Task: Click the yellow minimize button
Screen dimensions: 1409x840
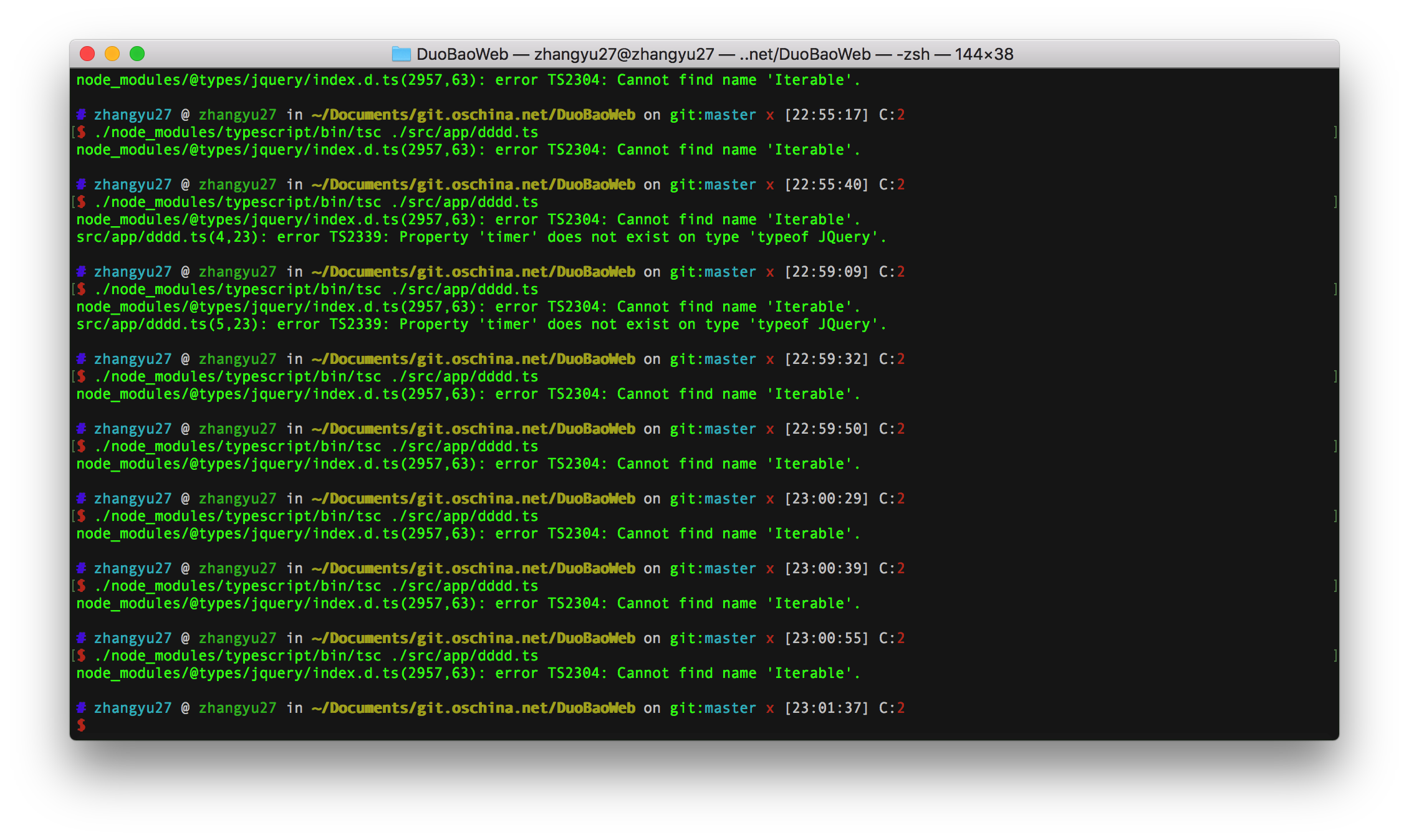Action: pyautogui.click(x=112, y=54)
